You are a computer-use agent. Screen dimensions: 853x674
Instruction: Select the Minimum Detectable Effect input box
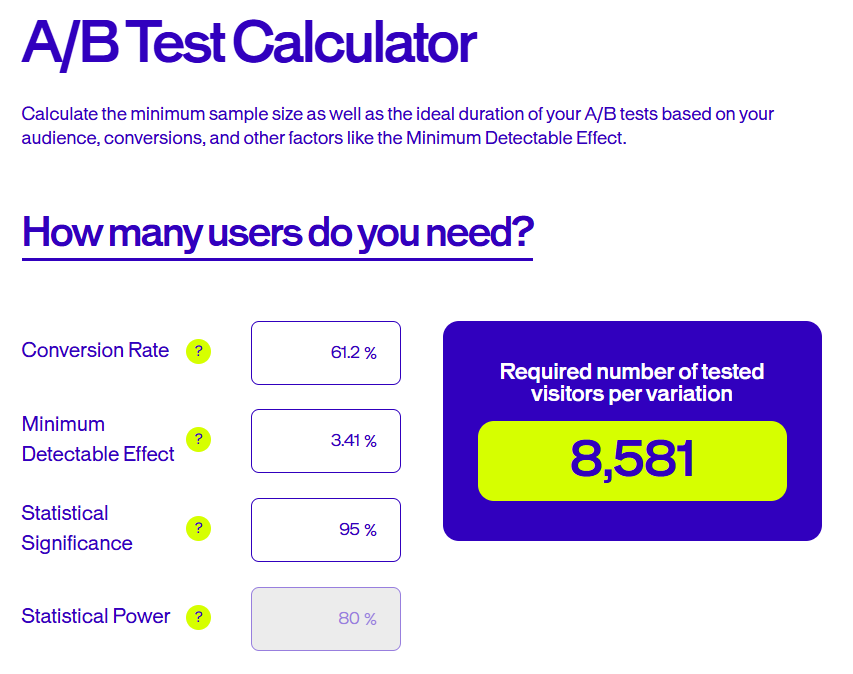pyautogui.click(x=326, y=441)
